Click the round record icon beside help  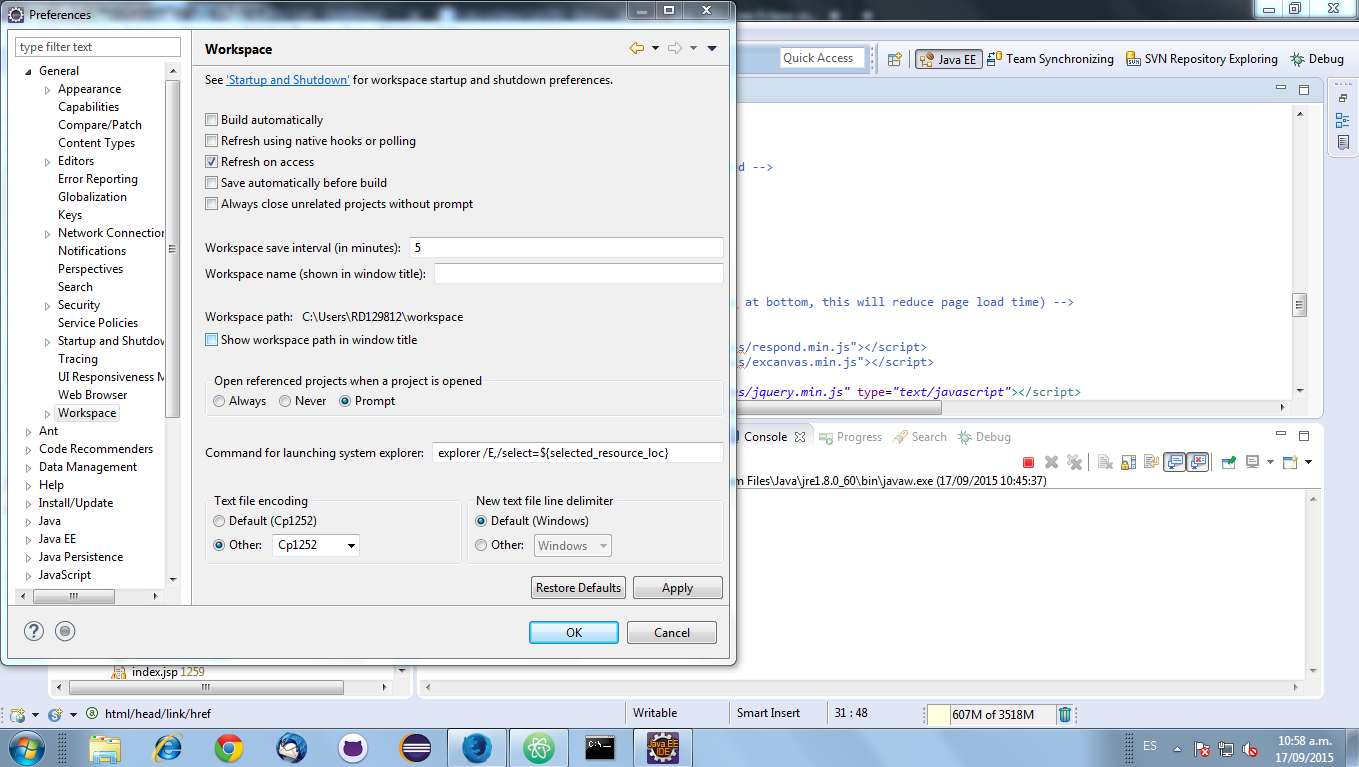point(65,631)
